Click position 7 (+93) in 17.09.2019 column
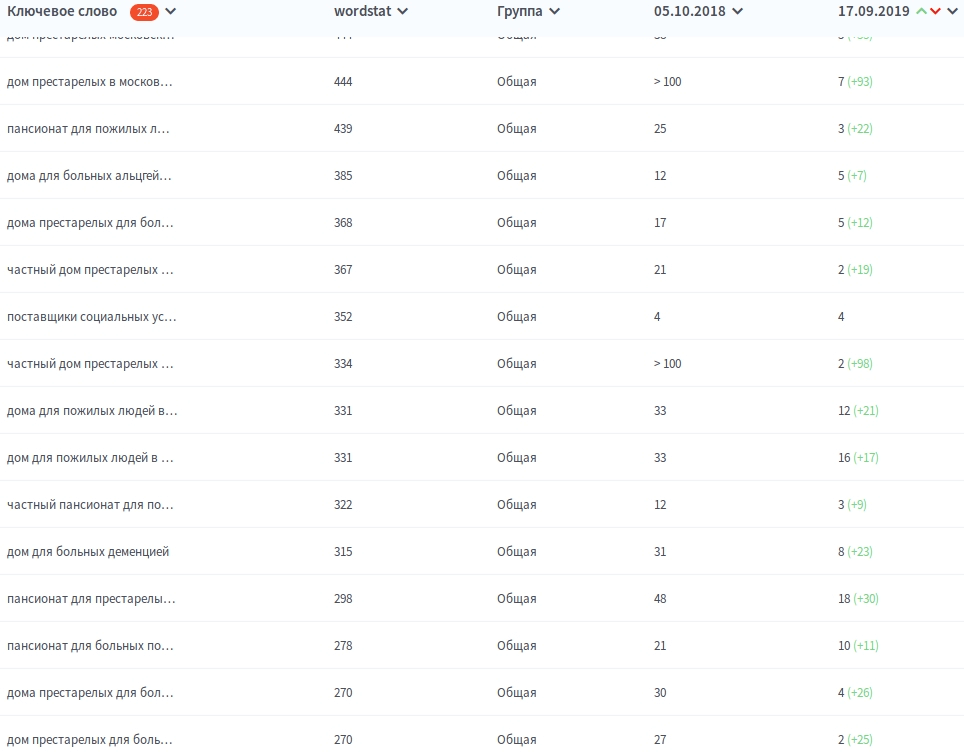Viewport: 964px width, 754px height. [x=854, y=82]
